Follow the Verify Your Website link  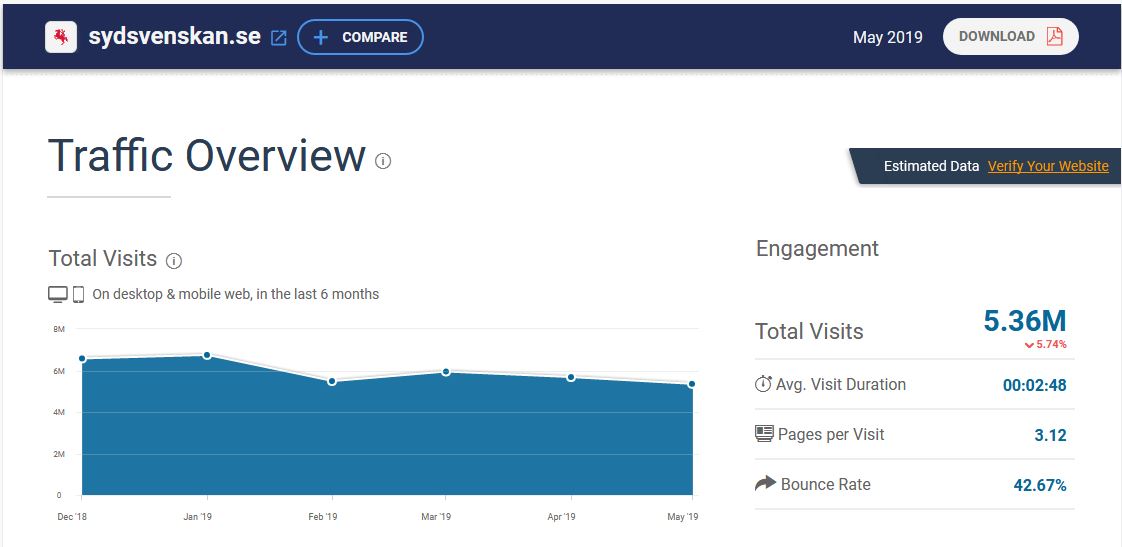click(1048, 166)
